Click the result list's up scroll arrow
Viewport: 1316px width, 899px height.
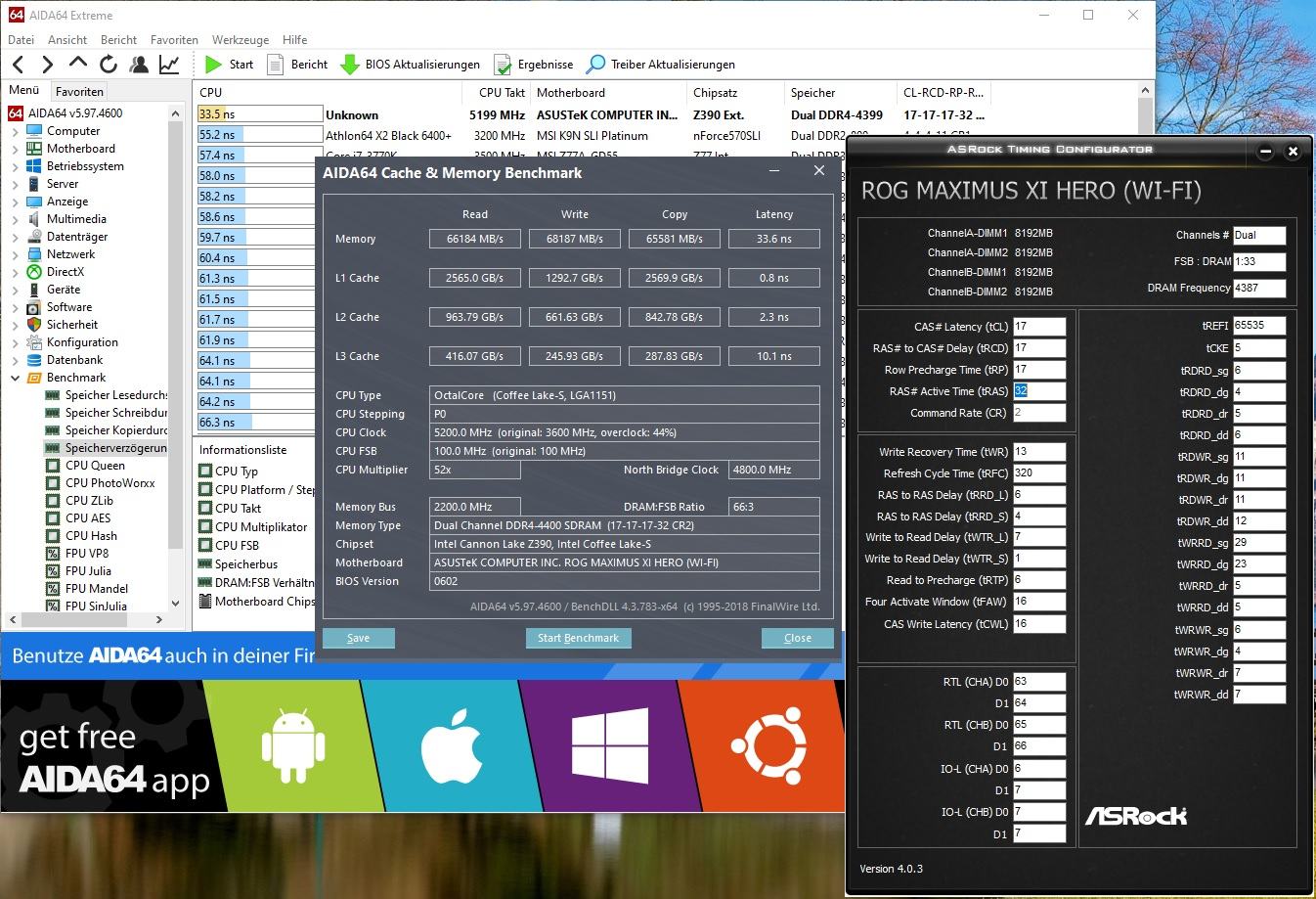click(x=1147, y=91)
